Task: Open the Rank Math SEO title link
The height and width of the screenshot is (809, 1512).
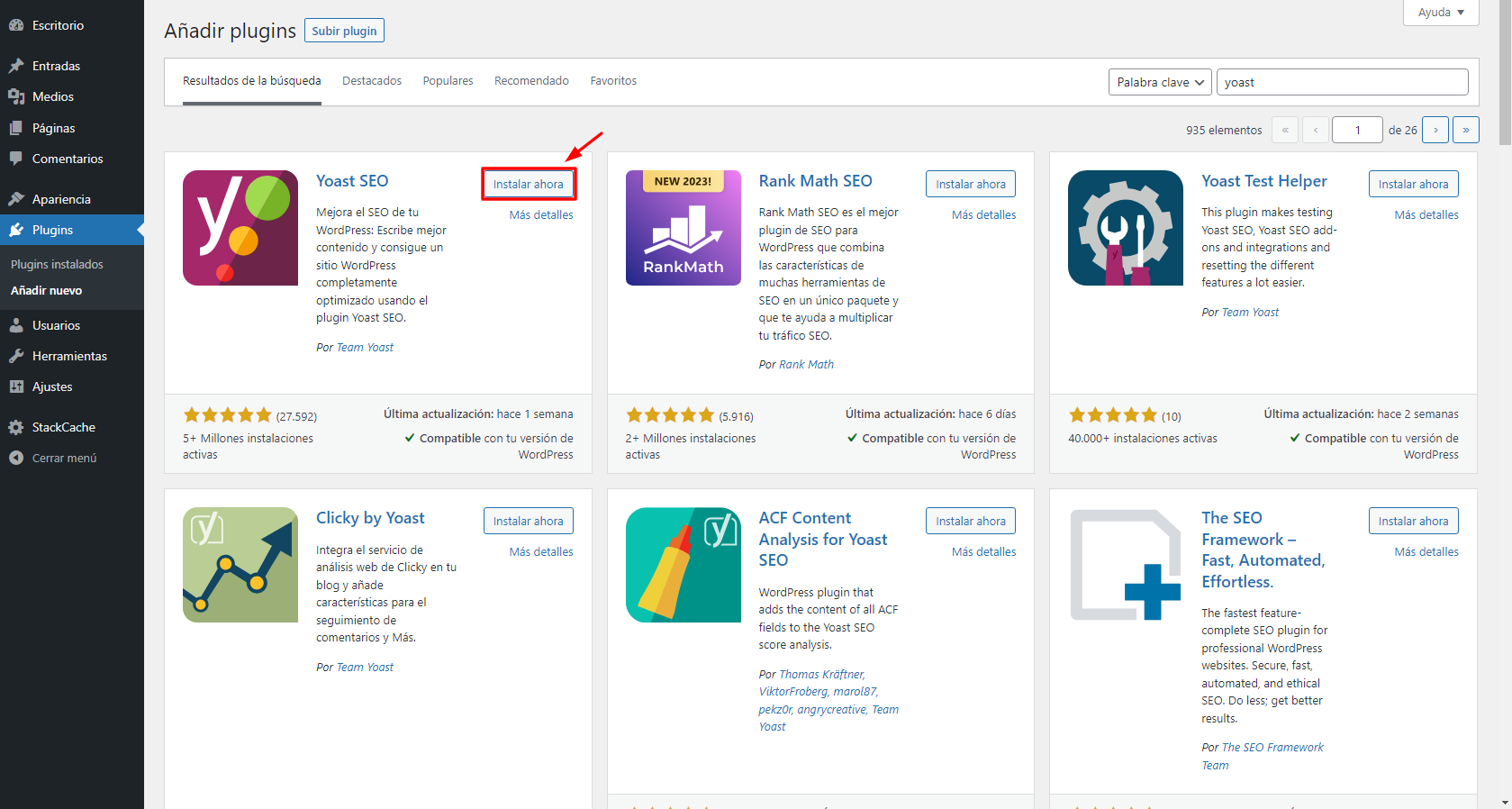Action: click(815, 181)
